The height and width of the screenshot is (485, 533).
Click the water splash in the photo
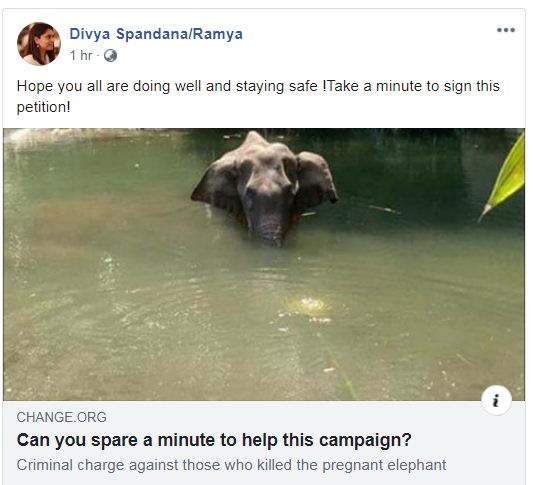(x=308, y=306)
